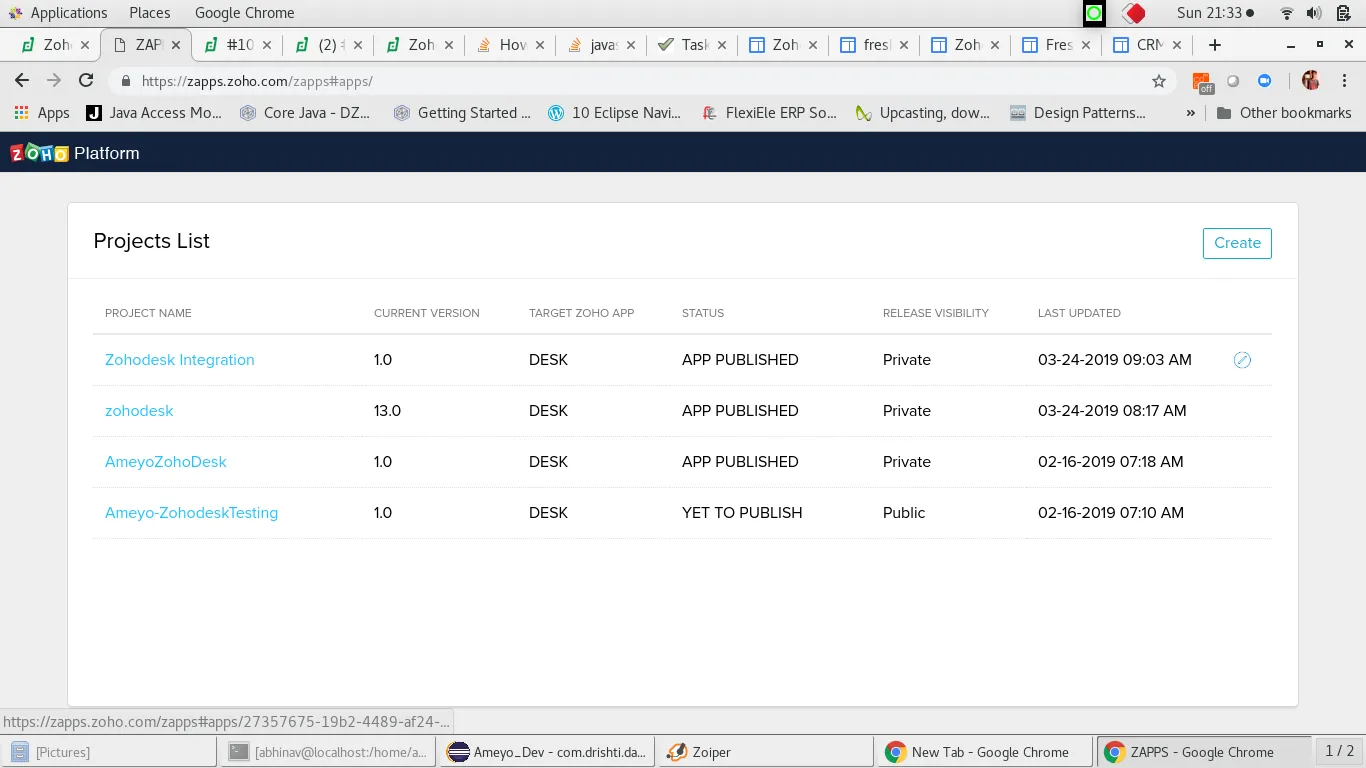Click the address bar URL field
Screen dimensions: 1366x768
(x=640, y=81)
